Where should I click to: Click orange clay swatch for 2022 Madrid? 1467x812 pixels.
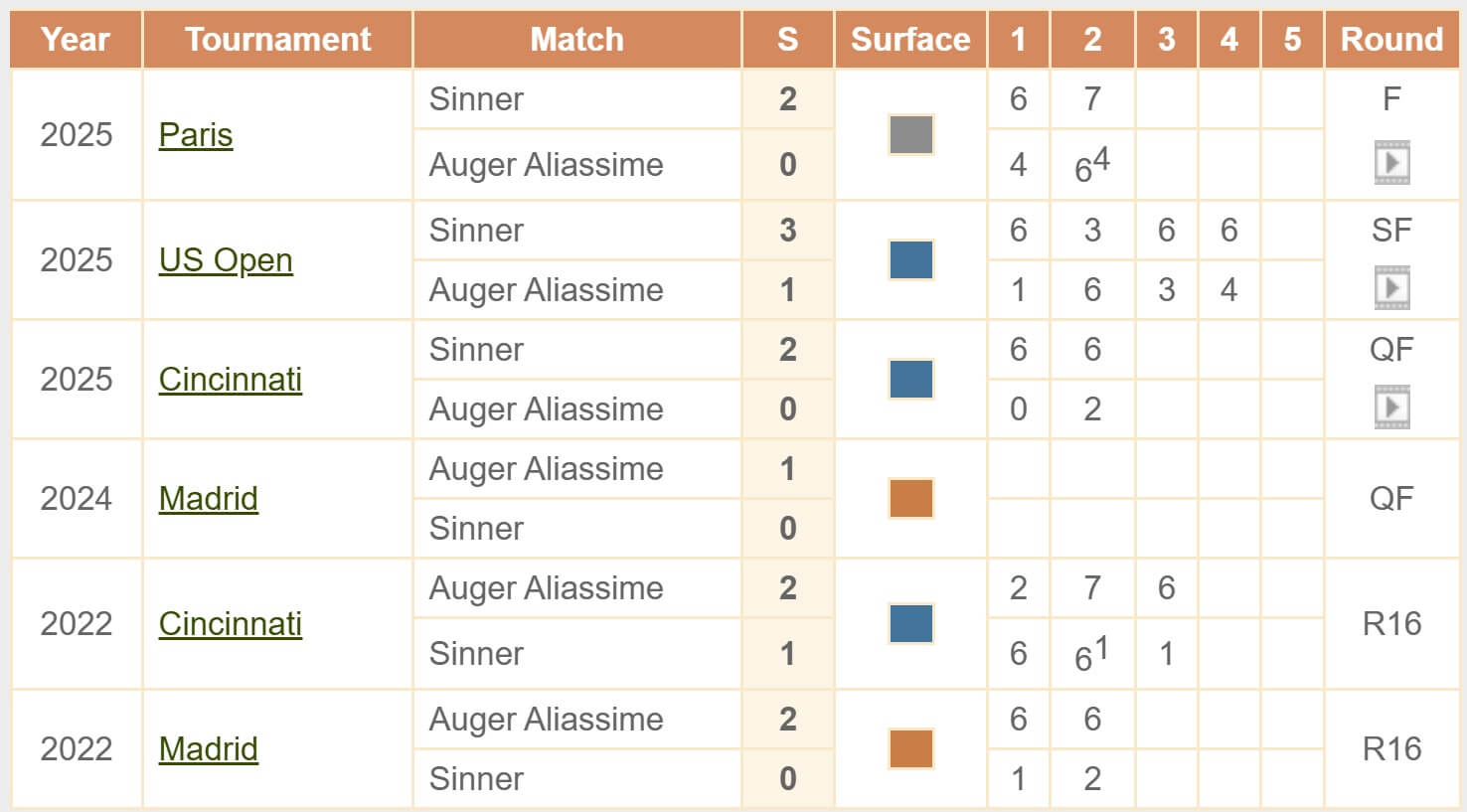click(x=910, y=749)
